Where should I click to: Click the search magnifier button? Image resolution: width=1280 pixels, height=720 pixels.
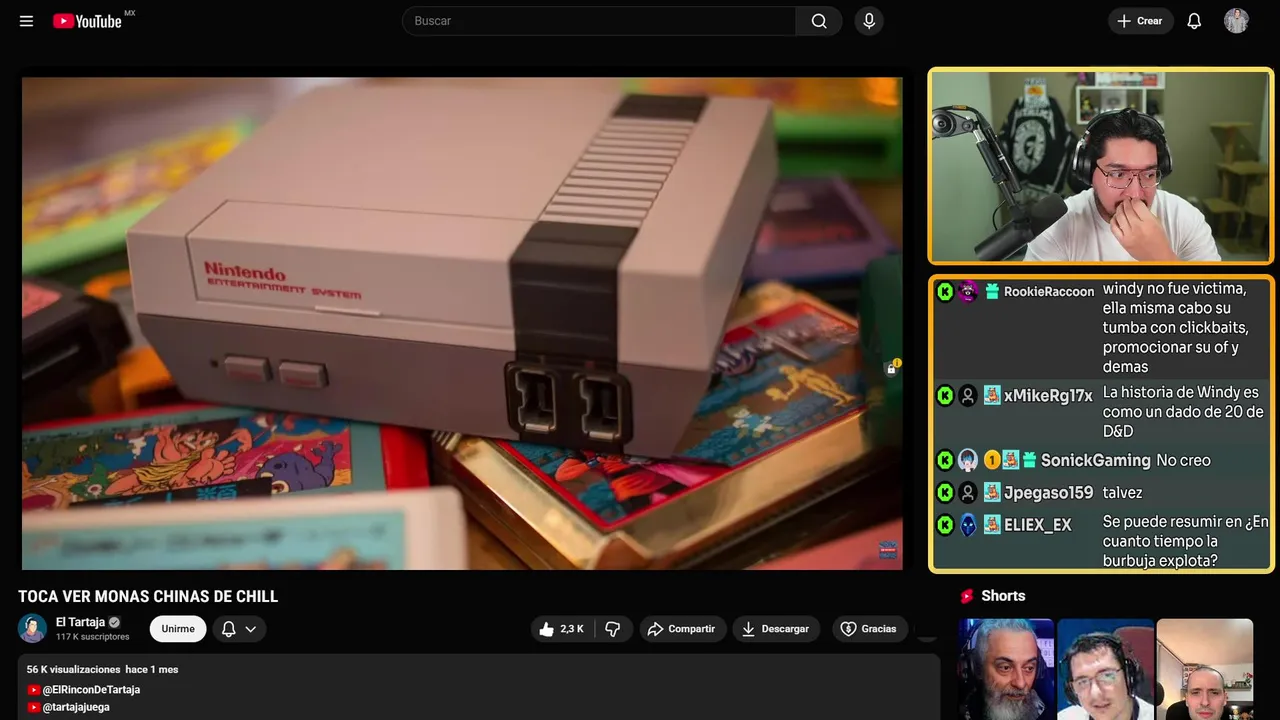coord(819,21)
